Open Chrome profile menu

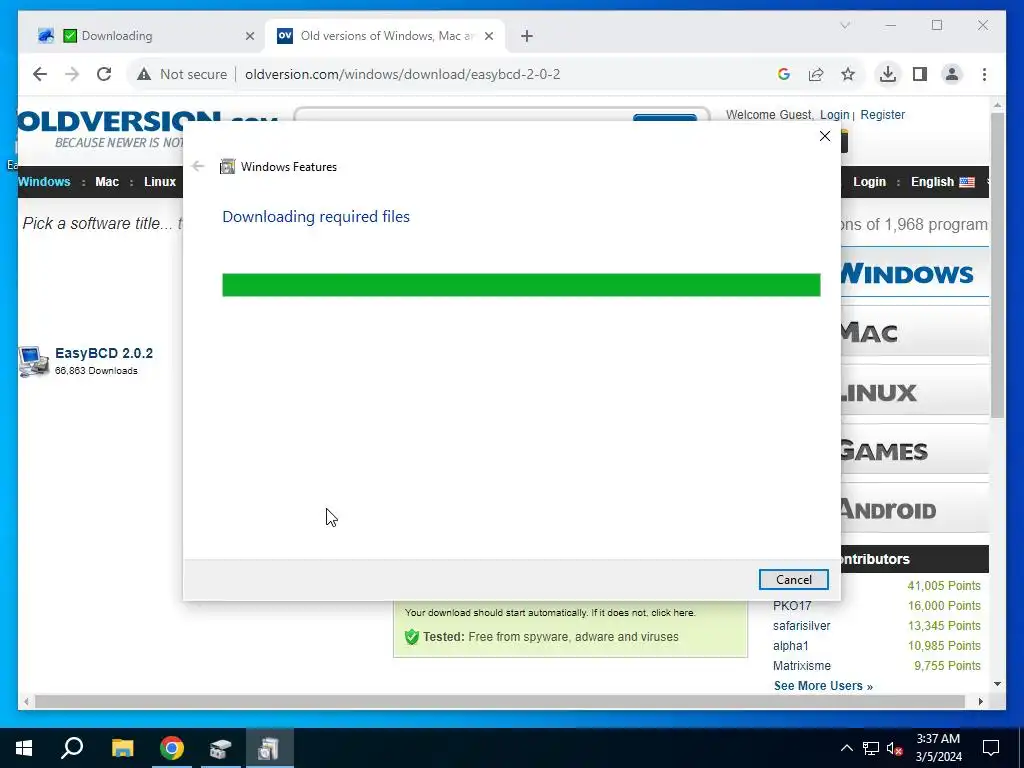tap(952, 74)
